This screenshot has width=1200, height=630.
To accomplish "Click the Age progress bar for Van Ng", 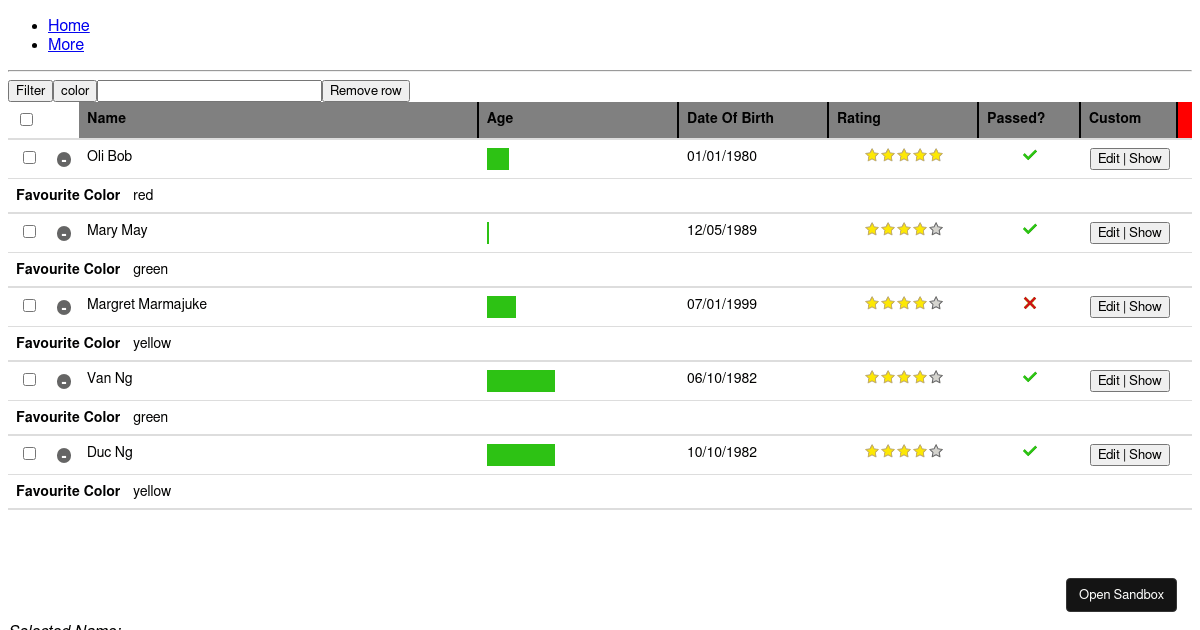I will (x=521, y=381).
